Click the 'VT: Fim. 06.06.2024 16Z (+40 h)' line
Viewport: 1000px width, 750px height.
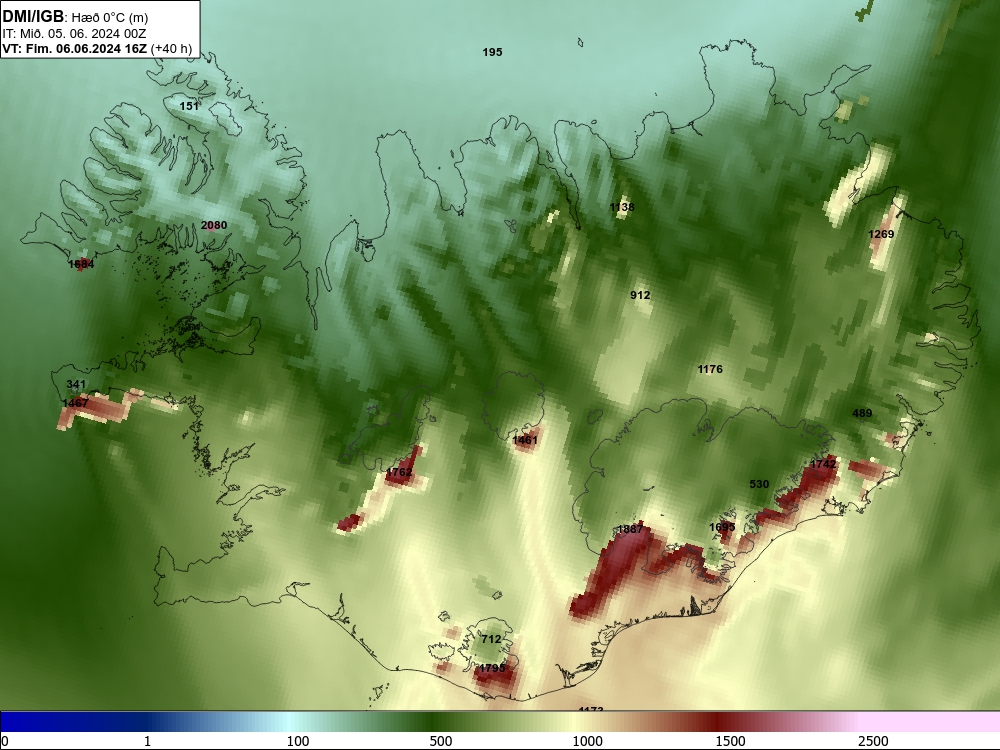pos(97,48)
